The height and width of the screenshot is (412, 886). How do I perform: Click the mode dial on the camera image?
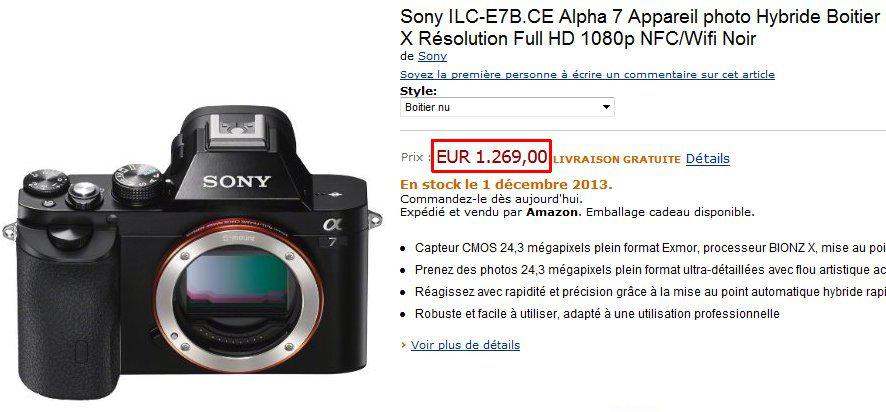click(137, 183)
